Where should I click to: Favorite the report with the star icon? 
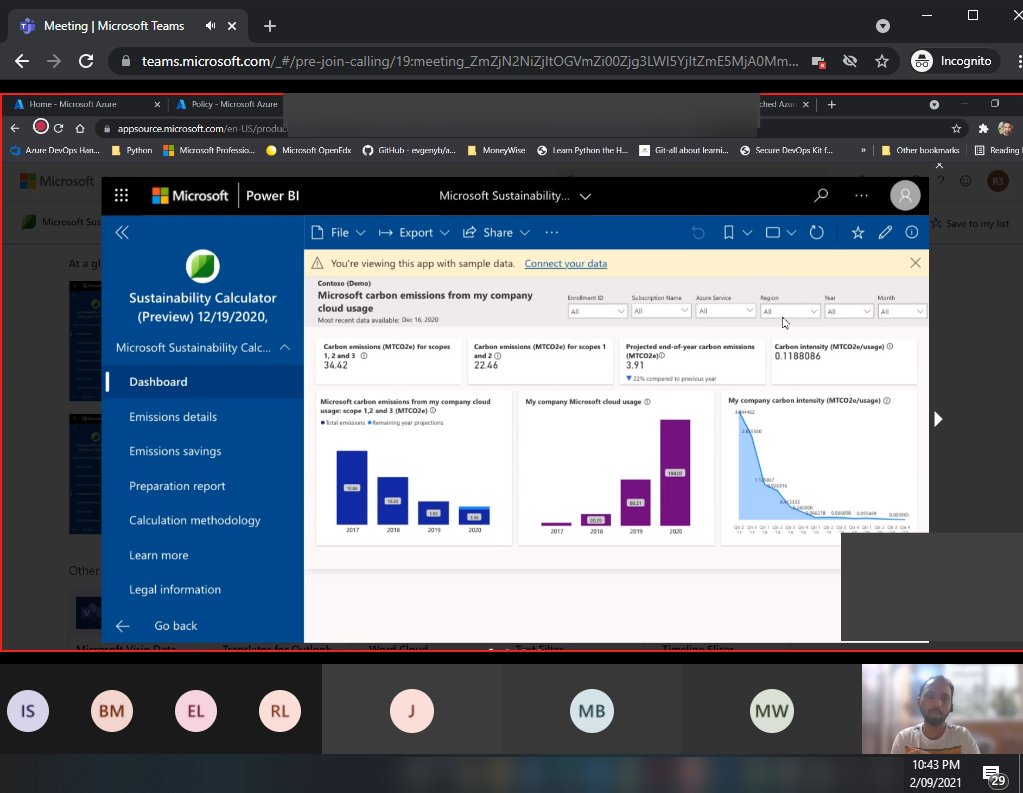pyautogui.click(x=857, y=232)
